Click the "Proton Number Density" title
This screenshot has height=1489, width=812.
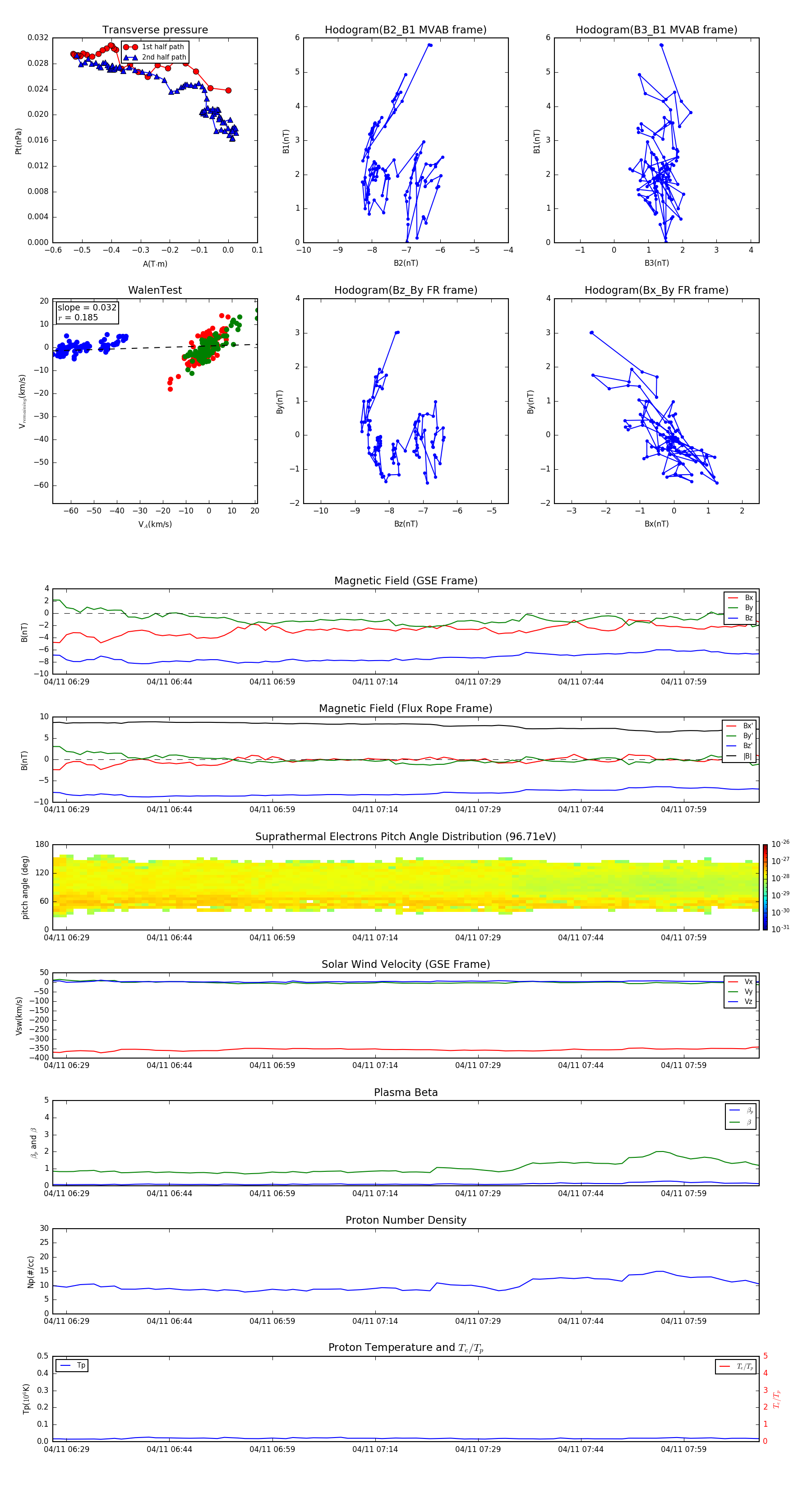click(x=406, y=1220)
